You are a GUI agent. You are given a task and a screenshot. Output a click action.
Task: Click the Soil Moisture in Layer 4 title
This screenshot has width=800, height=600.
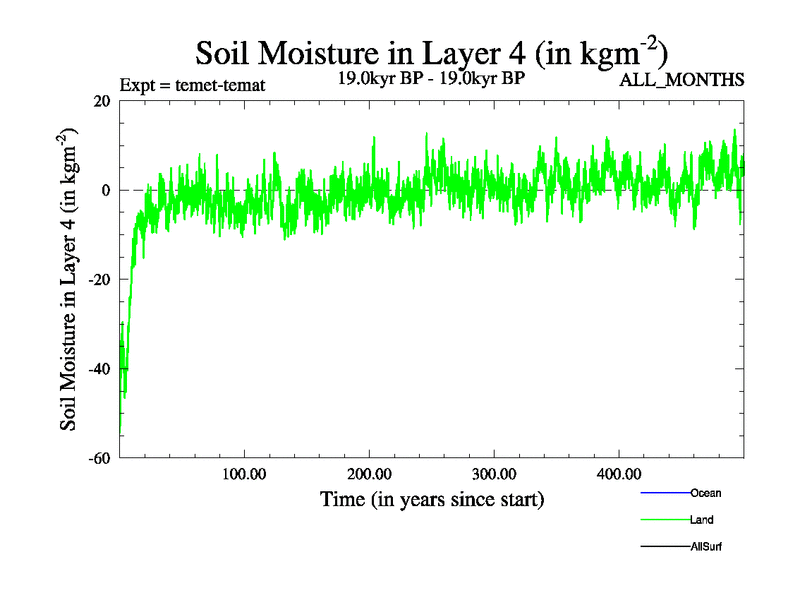pos(431,50)
